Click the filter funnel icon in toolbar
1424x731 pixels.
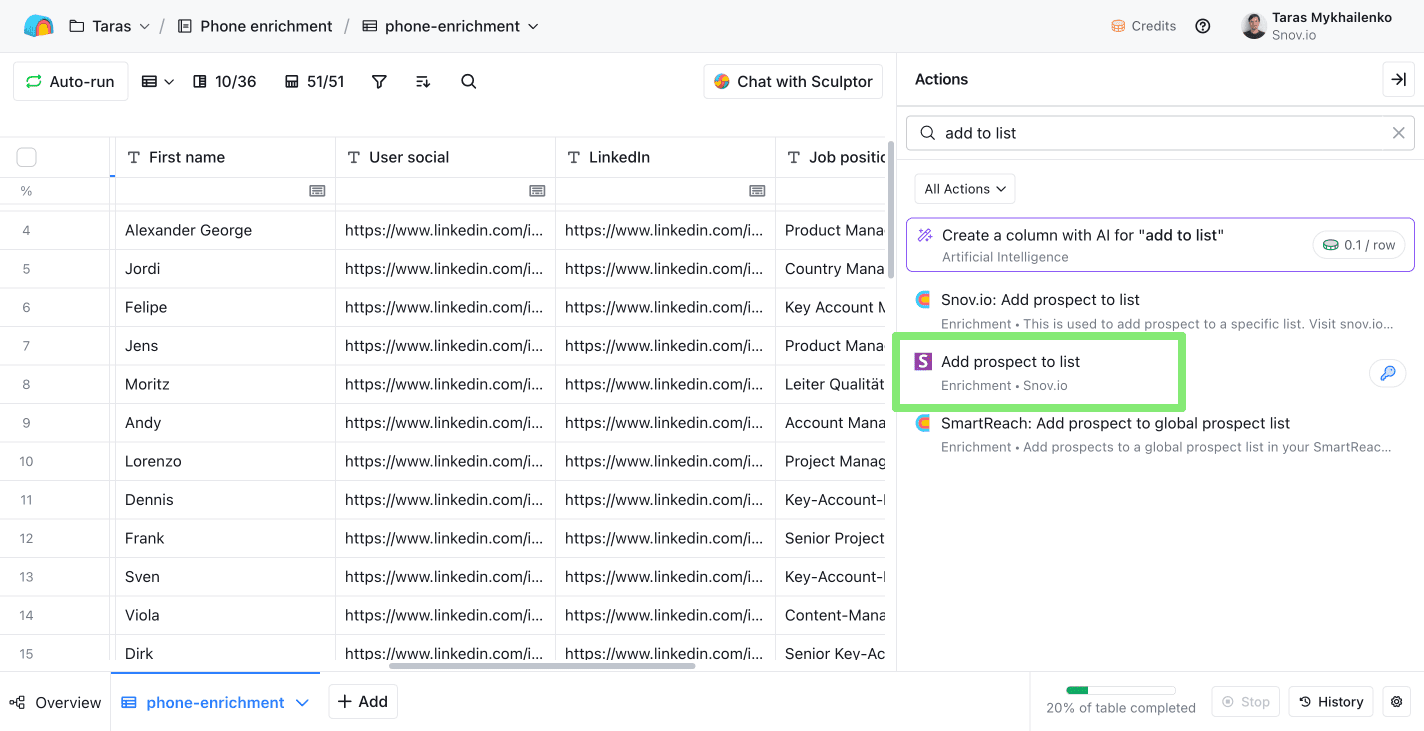(379, 82)
